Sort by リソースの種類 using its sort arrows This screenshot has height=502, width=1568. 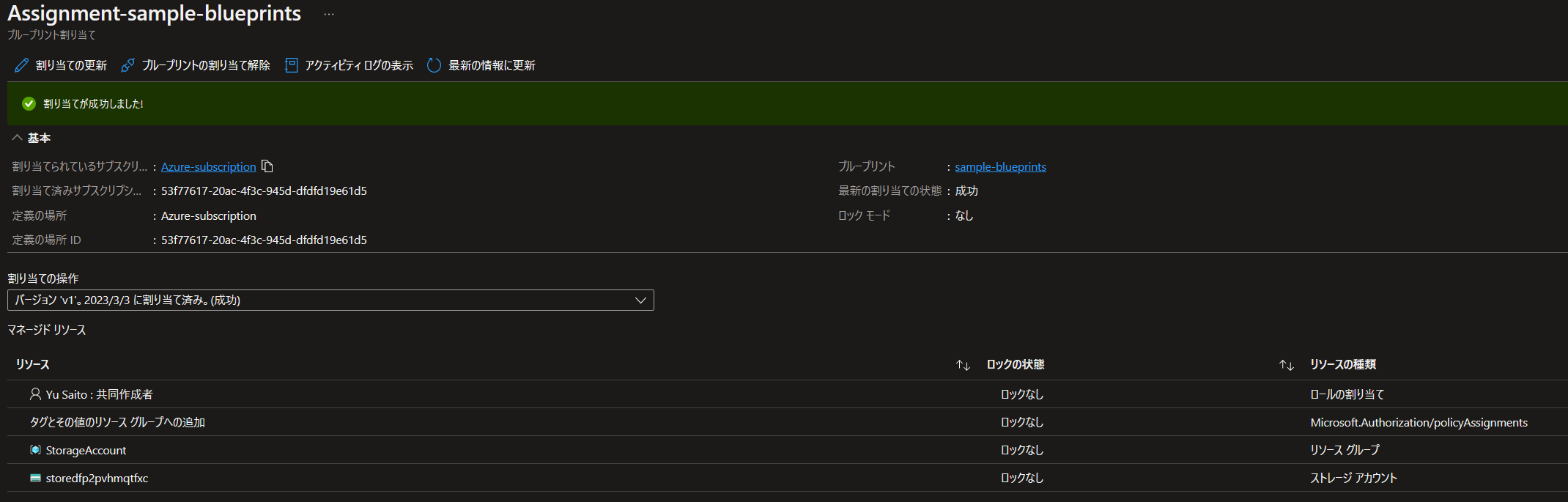[1286, 365]
